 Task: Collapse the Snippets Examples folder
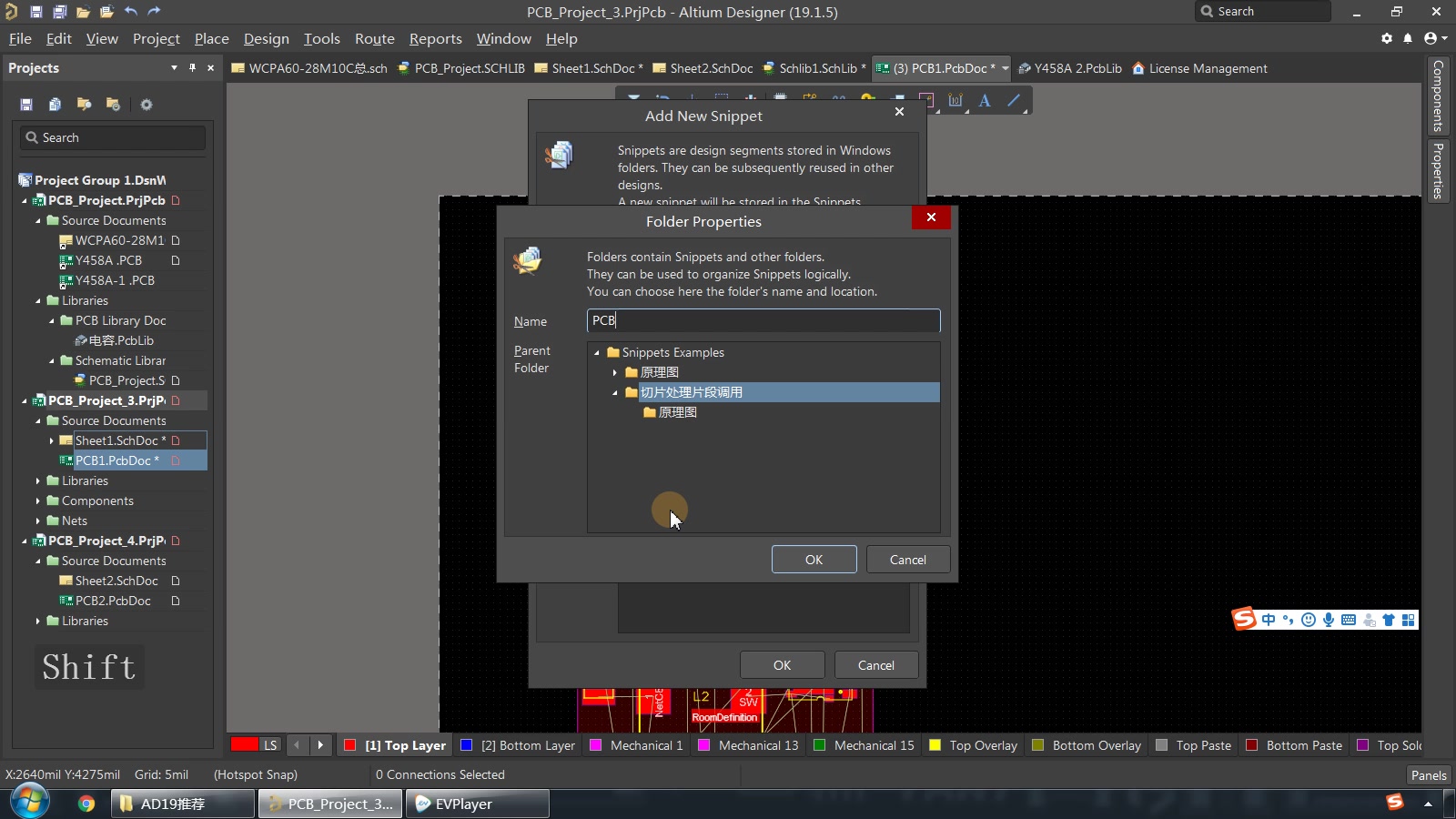(x=597, y=353)
